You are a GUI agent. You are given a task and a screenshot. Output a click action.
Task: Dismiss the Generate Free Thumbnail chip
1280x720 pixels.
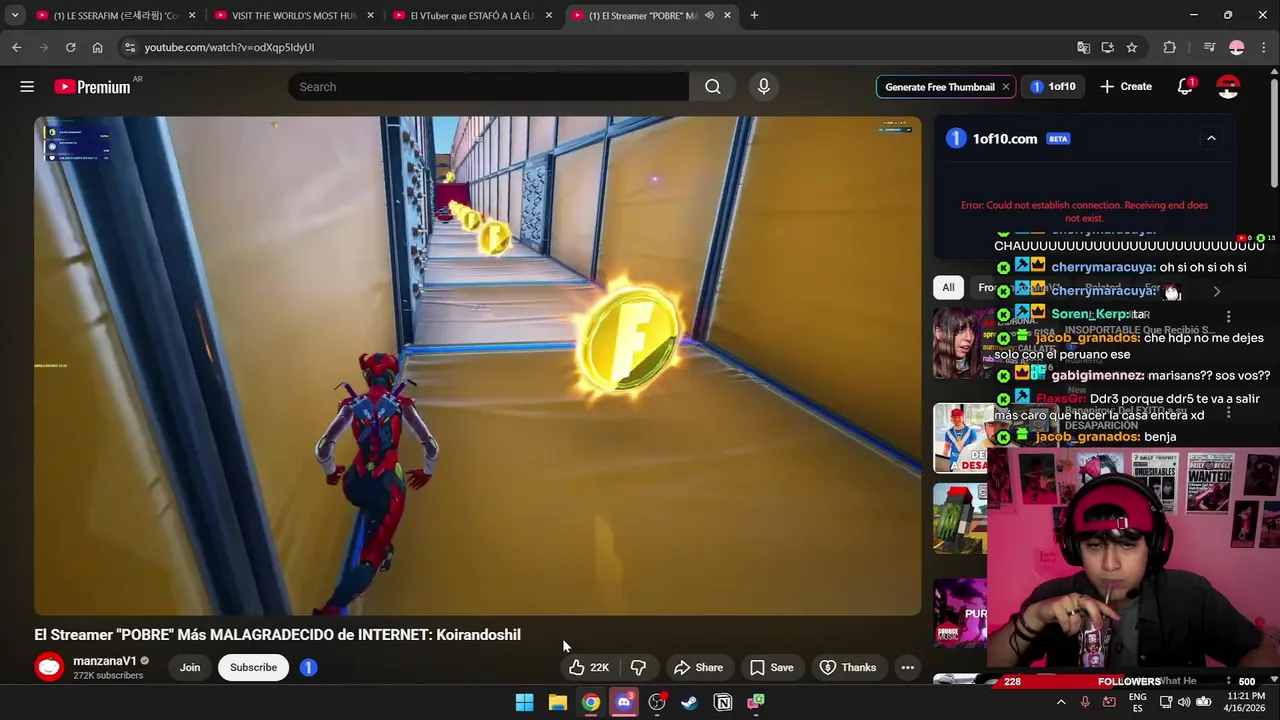[x=1005, y=87]
